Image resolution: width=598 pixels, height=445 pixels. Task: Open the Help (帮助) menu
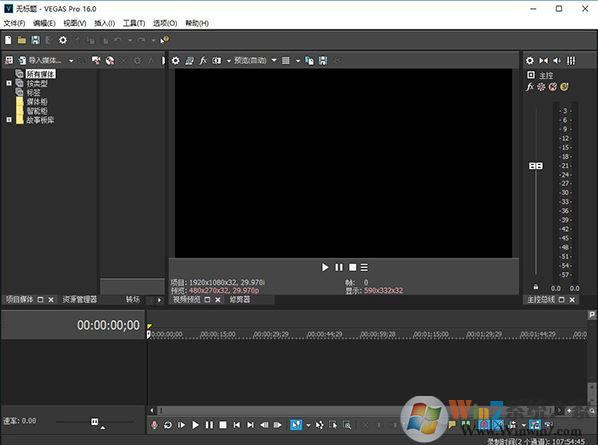point(197,23)
